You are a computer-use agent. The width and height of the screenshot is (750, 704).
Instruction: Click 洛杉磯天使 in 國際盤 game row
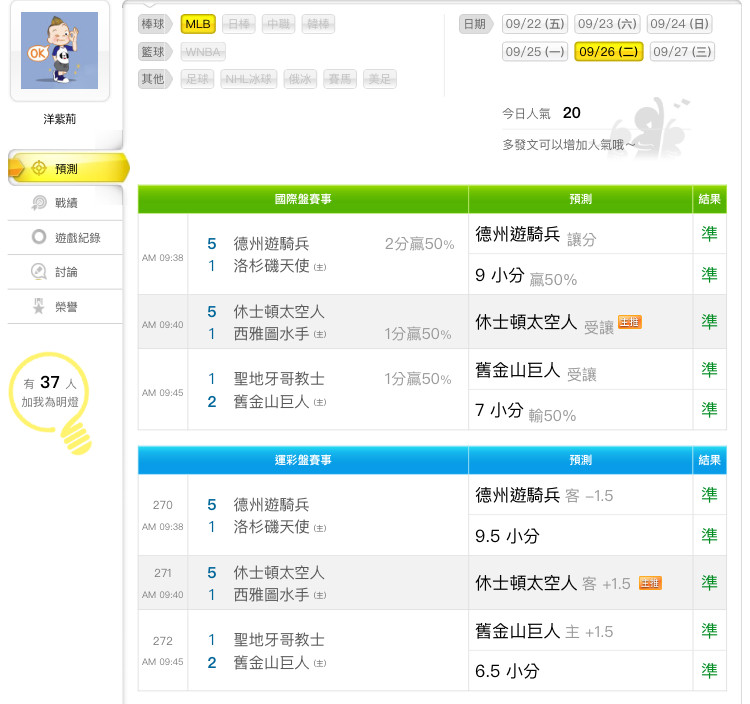point(271,265)
